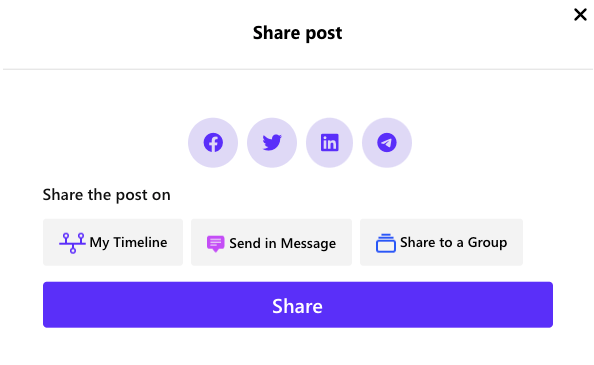This screenshot has height=365, width=594.
Task: Open Facebook sharing from the first round button
Action: (213, 143)
